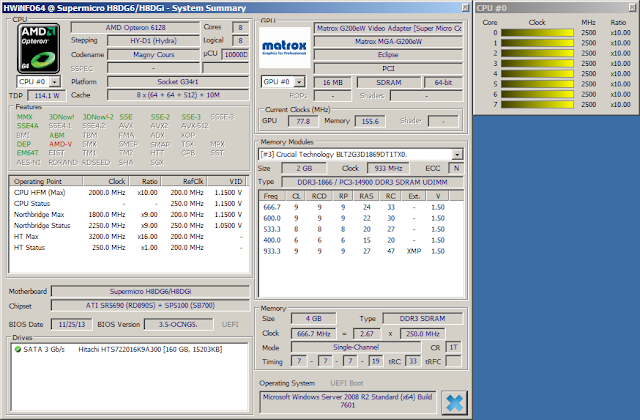Screen dimensions: 640x420
Task: Open the GPU #0 selector dropdown
Action: point(299,82)
